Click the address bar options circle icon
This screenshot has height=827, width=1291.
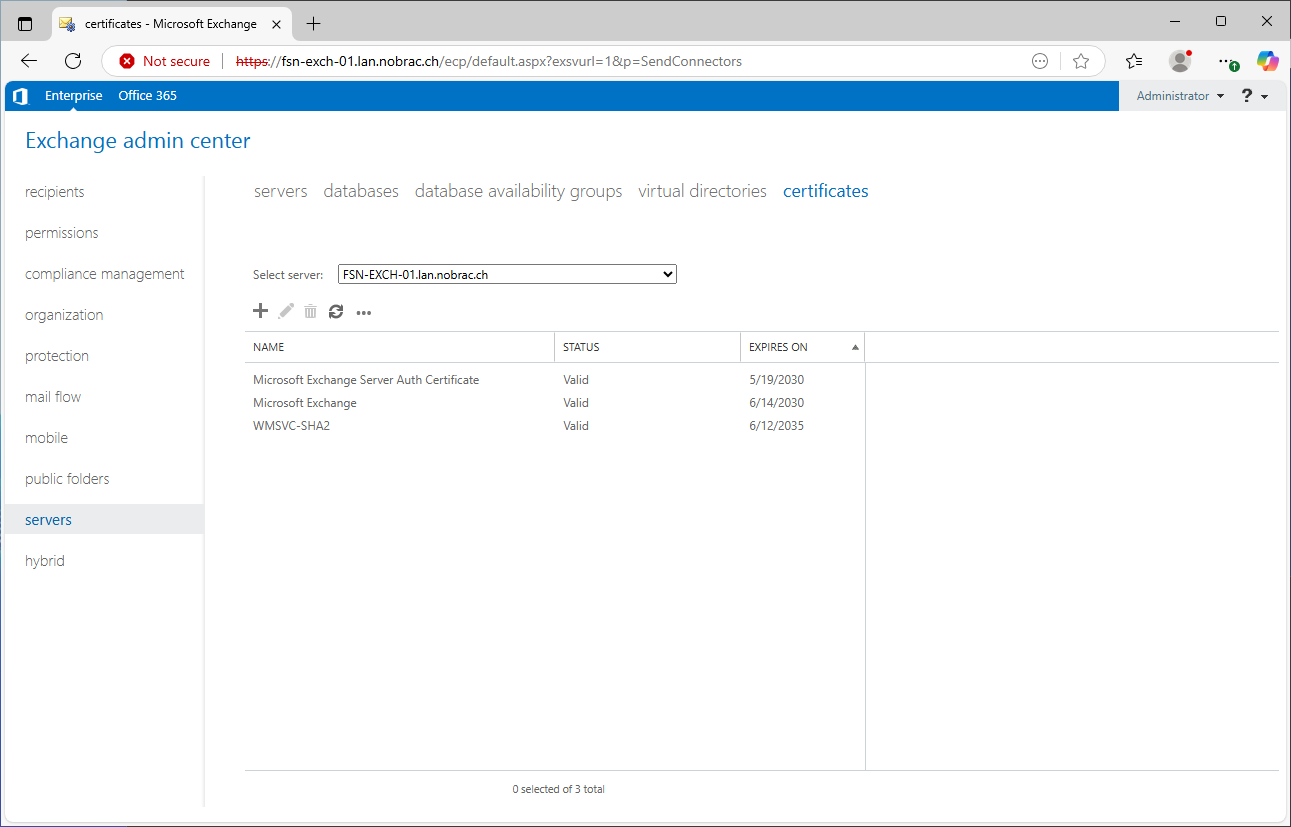1040,61
